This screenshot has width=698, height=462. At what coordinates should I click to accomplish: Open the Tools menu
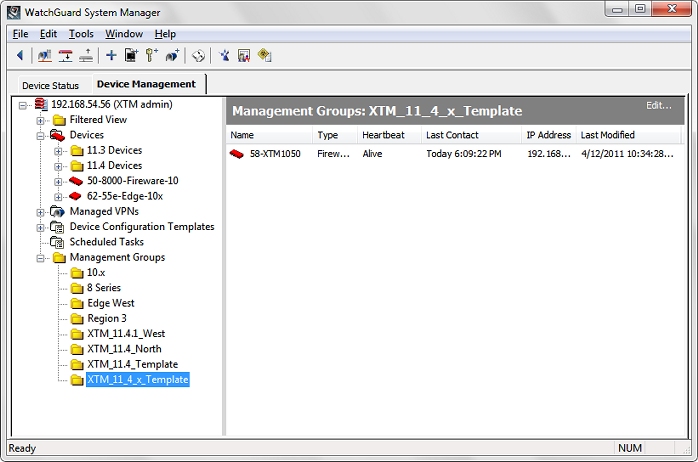tap(81, 34)
